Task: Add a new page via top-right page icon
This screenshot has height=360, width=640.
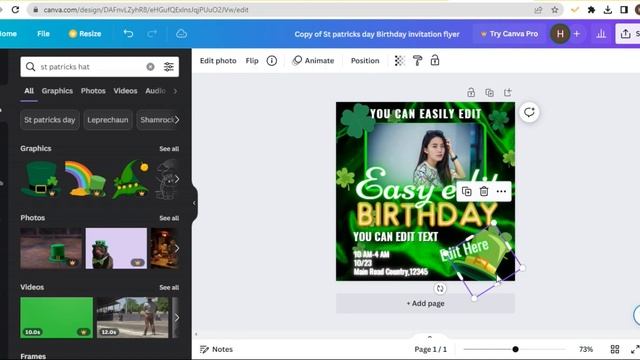Action: point(507,92)
